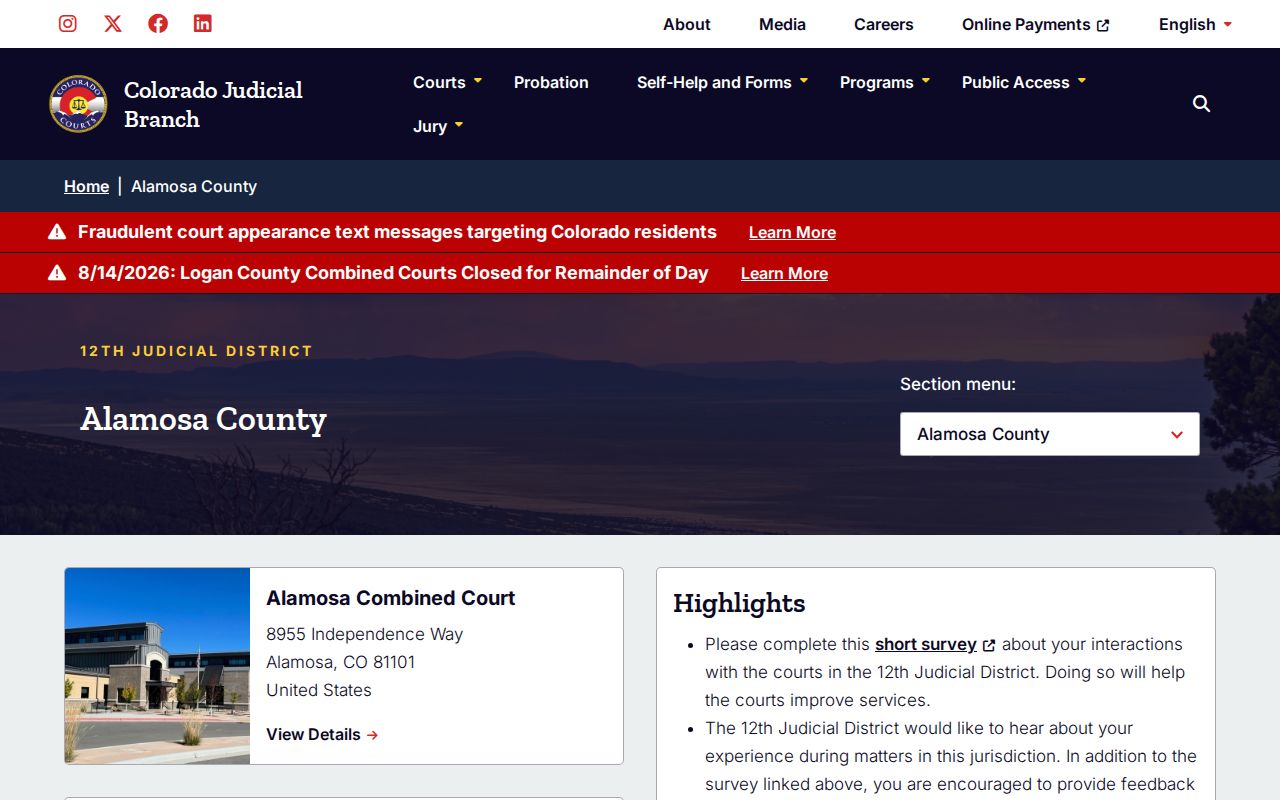
Task: Click the external-link icon beside short survey
Action: click(989, 646)
